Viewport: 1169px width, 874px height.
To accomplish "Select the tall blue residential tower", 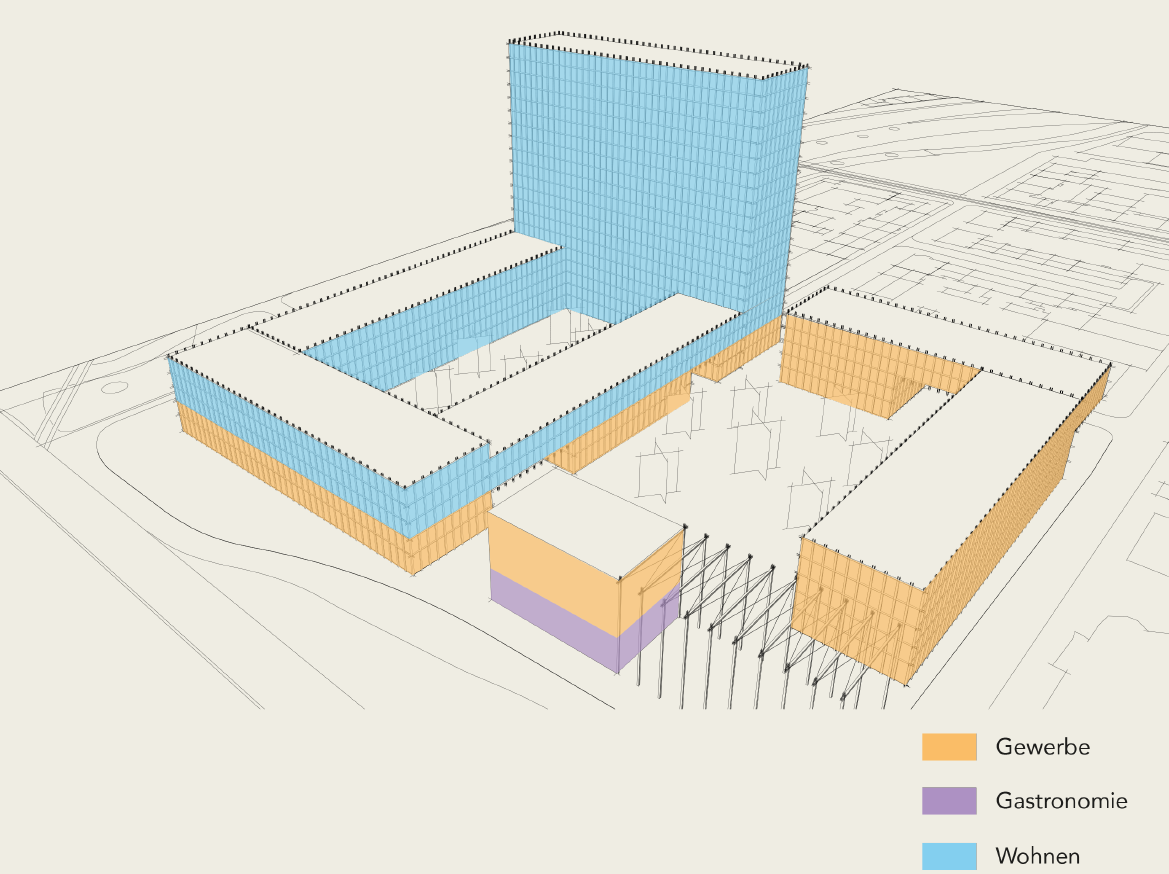I will coord(656,179).
